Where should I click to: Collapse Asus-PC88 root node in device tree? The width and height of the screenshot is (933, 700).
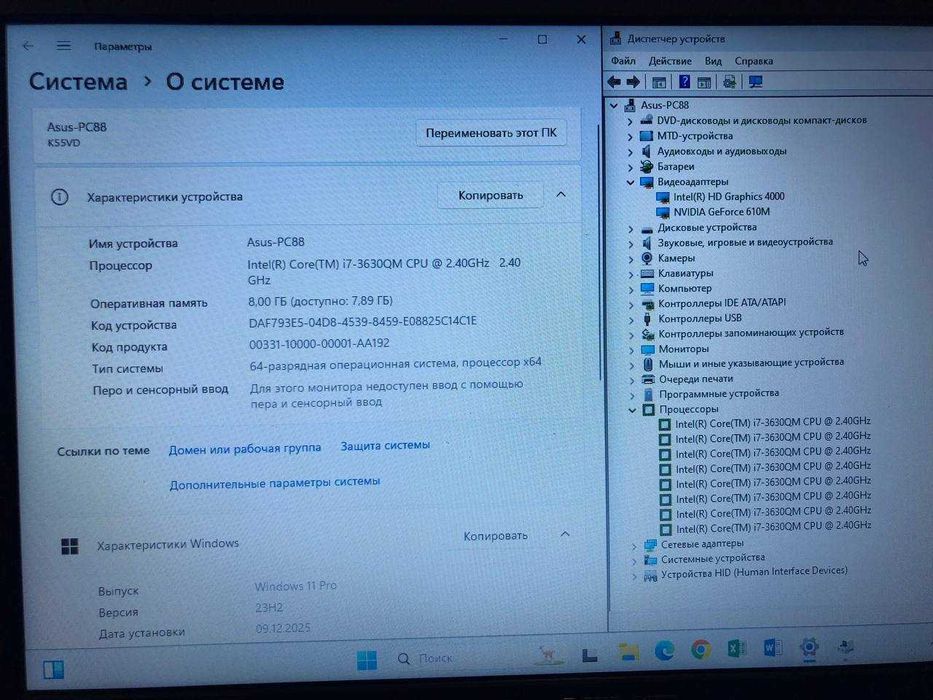click(x=614, y=105)
